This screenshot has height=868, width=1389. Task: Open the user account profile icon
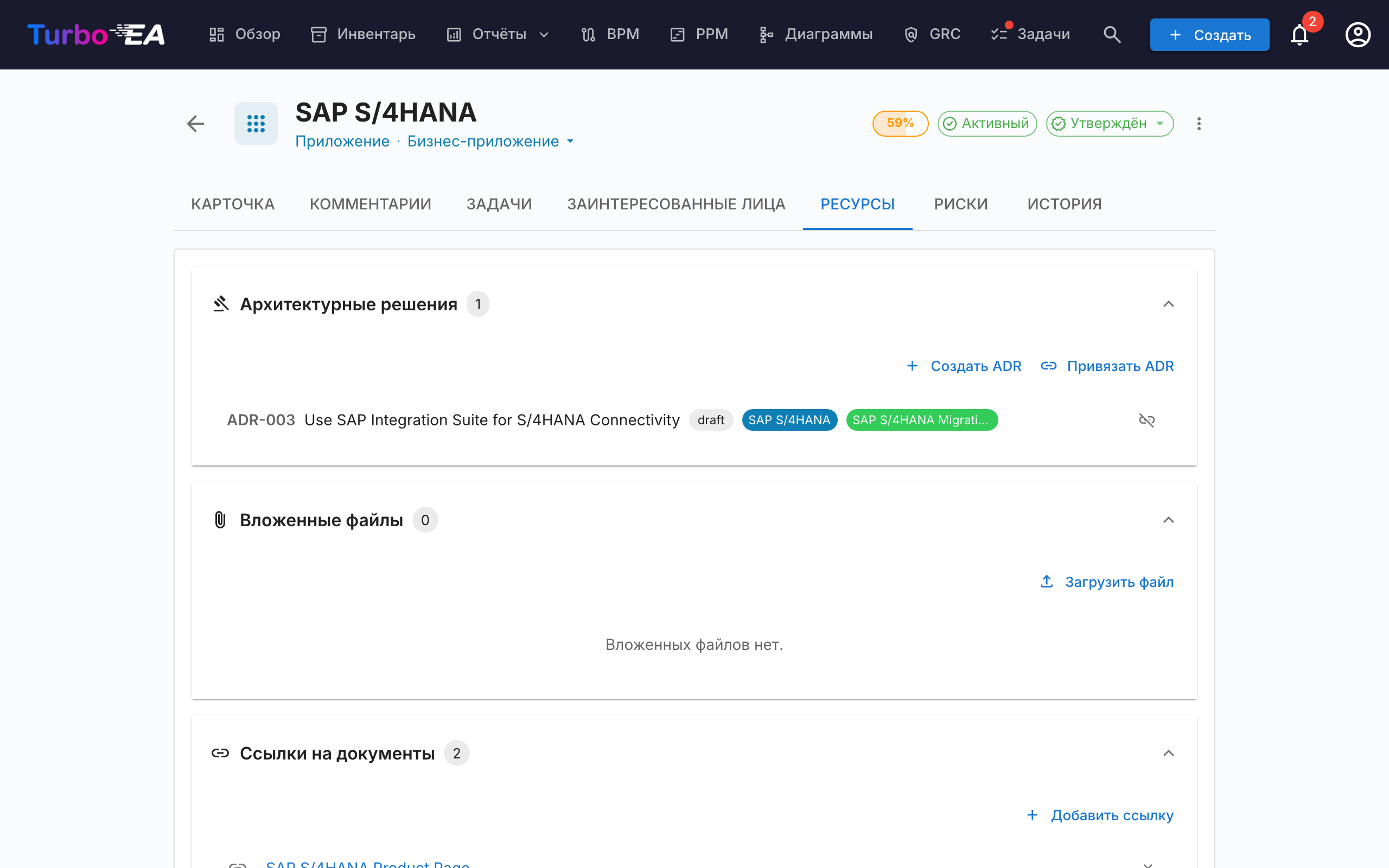tap(1358, 34)
